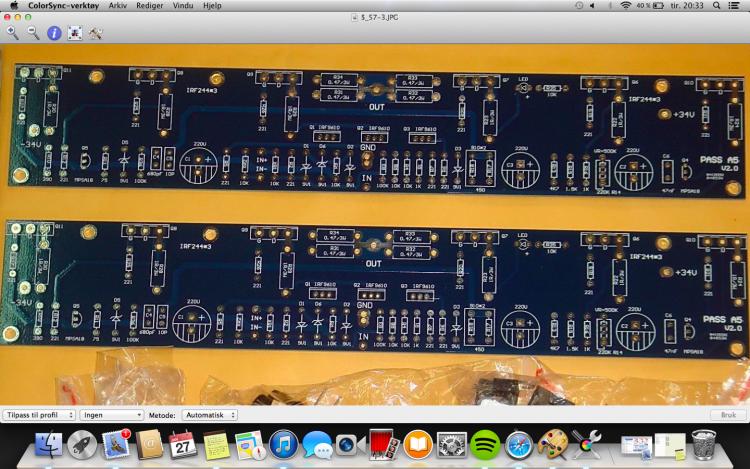Image resolution: width=750 pixels, height=469 pixels.
Task: Open the Arkiv menu
Action: pyautogui.click(x=118, y=6)
